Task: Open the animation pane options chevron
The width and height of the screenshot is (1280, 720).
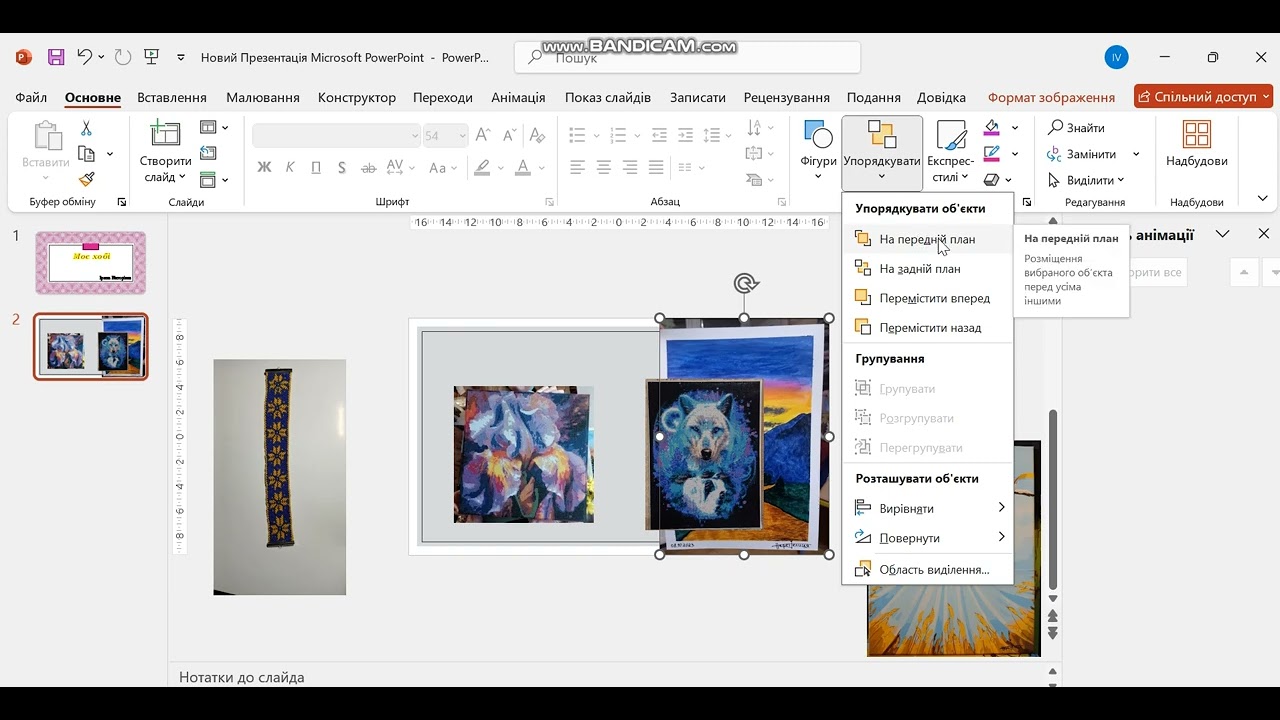Action: (x=1222, y=234)
